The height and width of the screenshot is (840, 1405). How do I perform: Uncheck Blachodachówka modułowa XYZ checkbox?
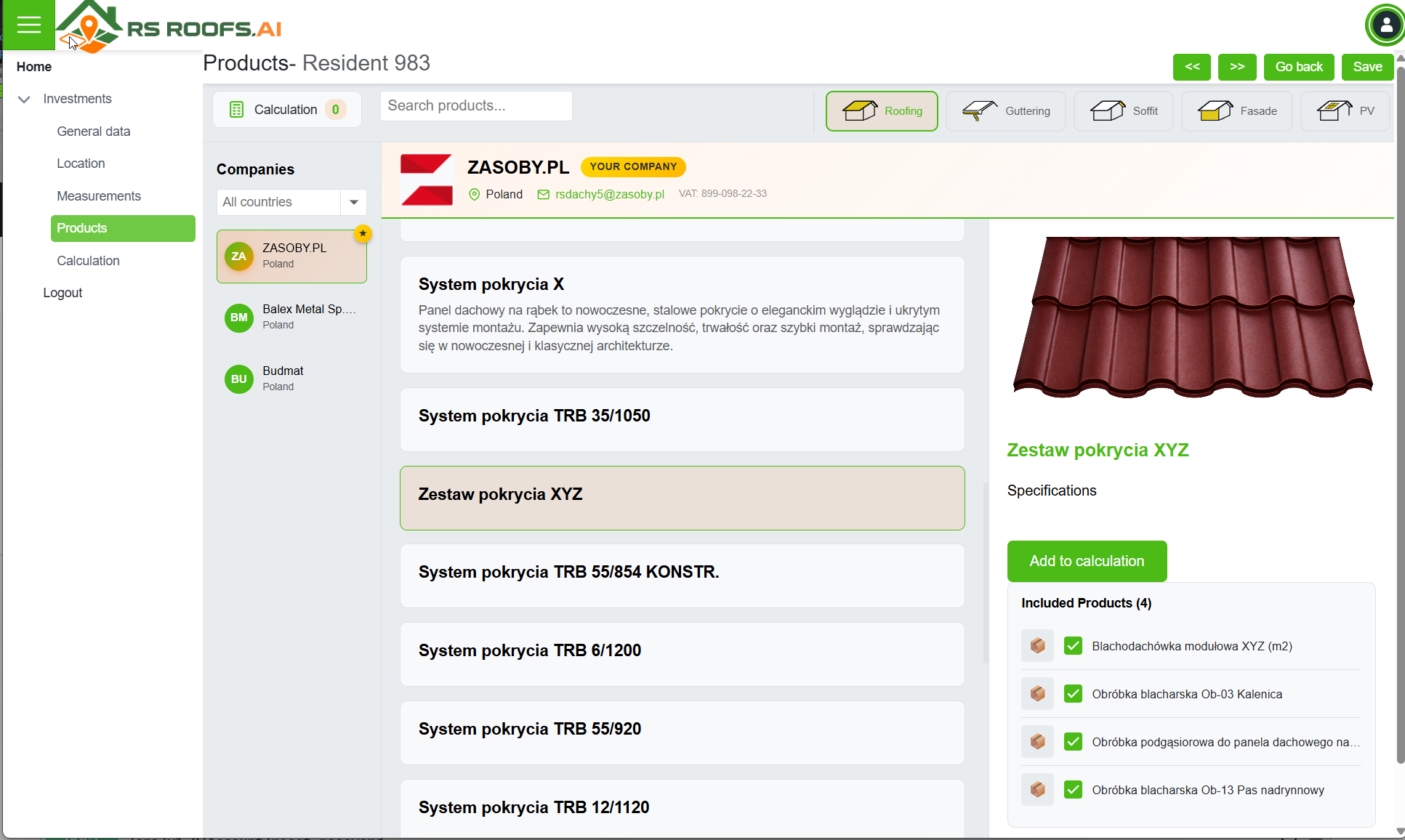pos(1073,646)
